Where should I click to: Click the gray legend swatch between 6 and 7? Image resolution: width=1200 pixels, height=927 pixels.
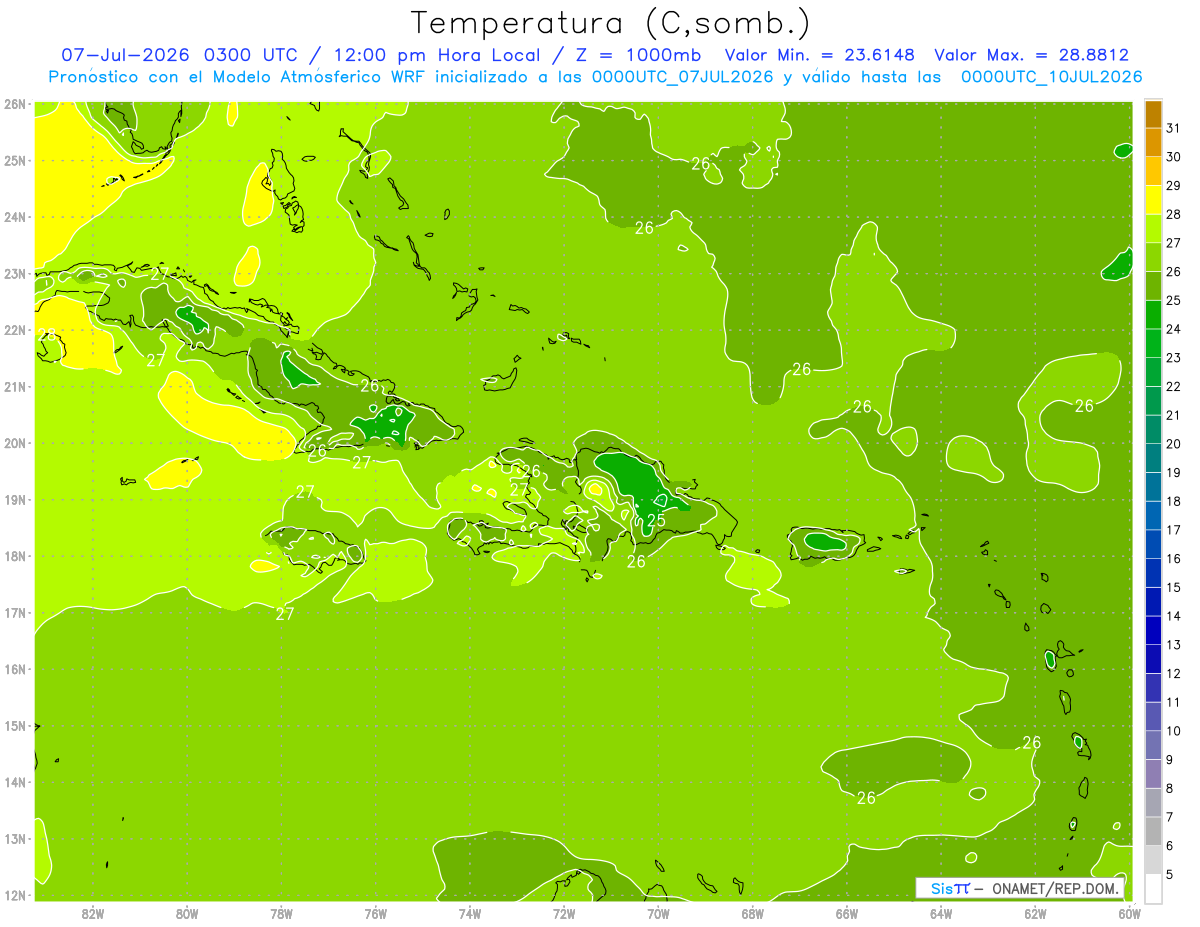[x=1153, y=830]
